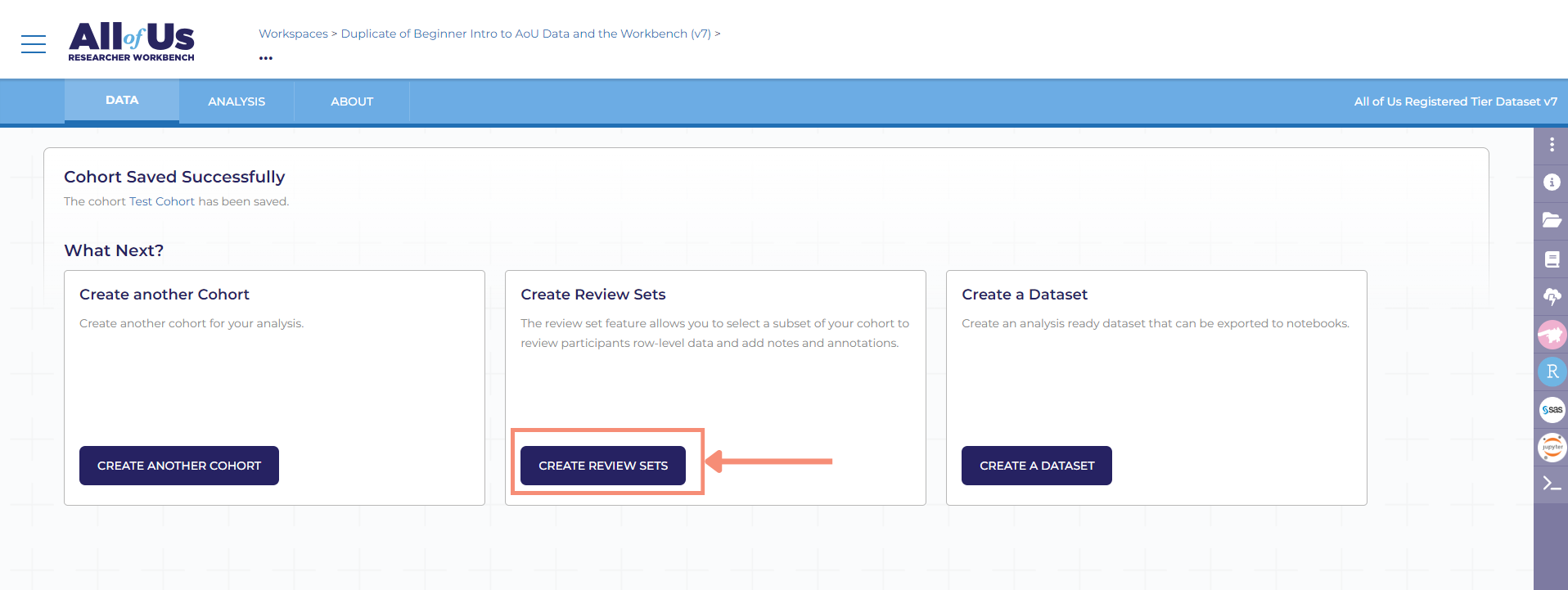Expand the breadcrumb ellipsis below Workspaces

(x=266, y=58)
